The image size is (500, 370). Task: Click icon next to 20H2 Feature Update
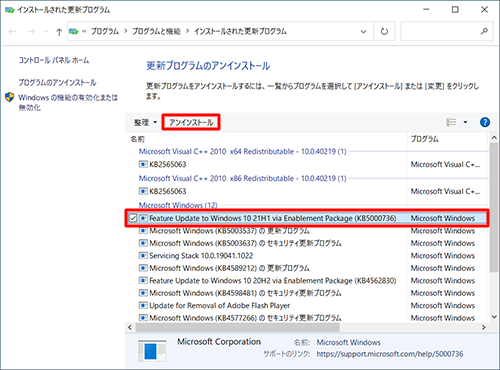point(143,281)
